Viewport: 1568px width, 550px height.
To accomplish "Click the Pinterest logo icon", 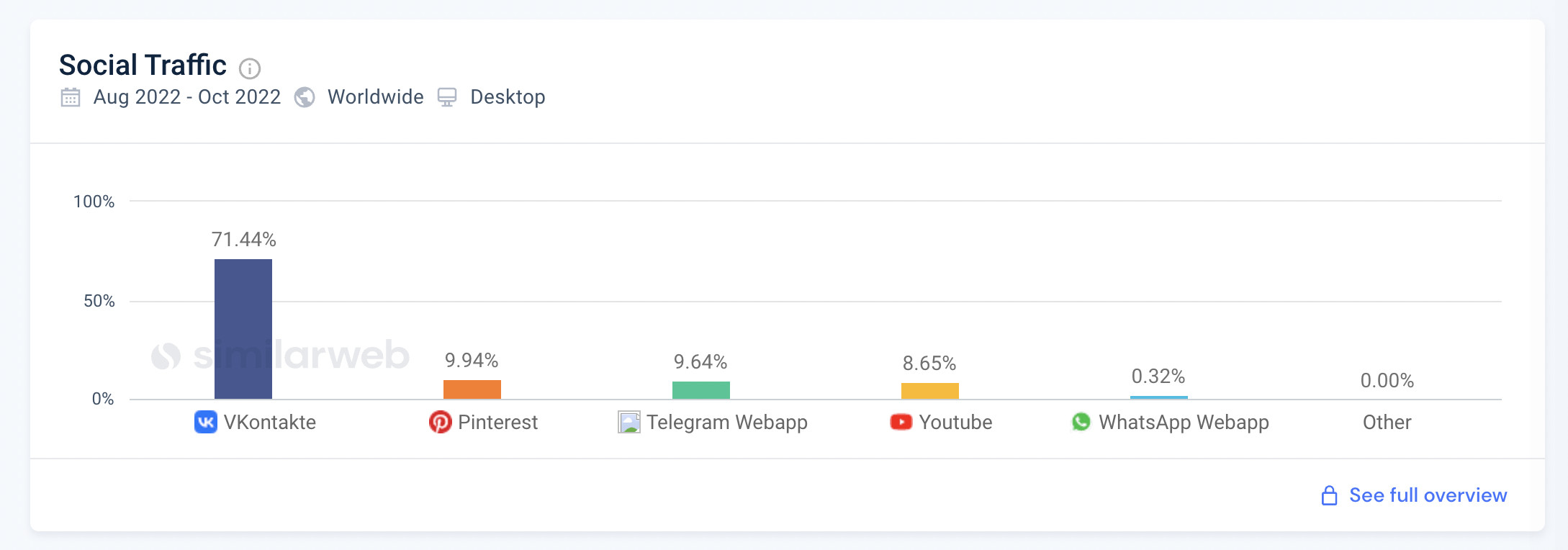I will [440, 422].
